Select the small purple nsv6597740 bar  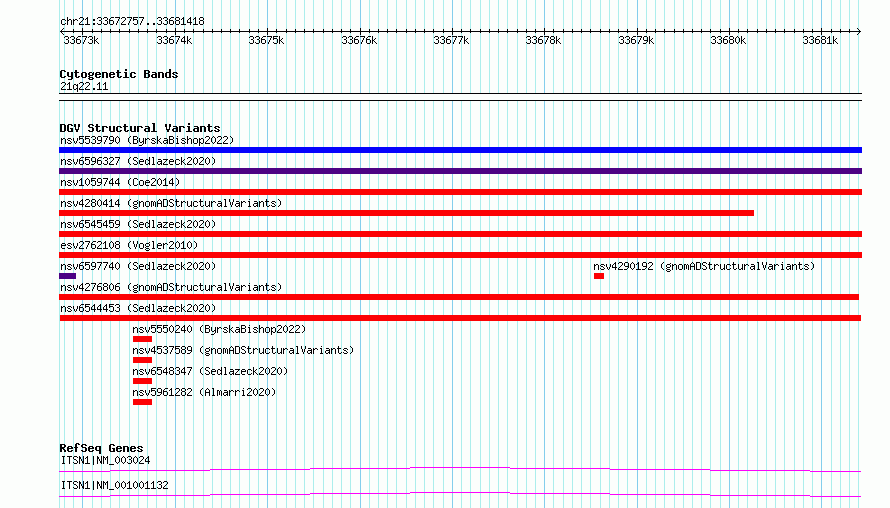68,276
